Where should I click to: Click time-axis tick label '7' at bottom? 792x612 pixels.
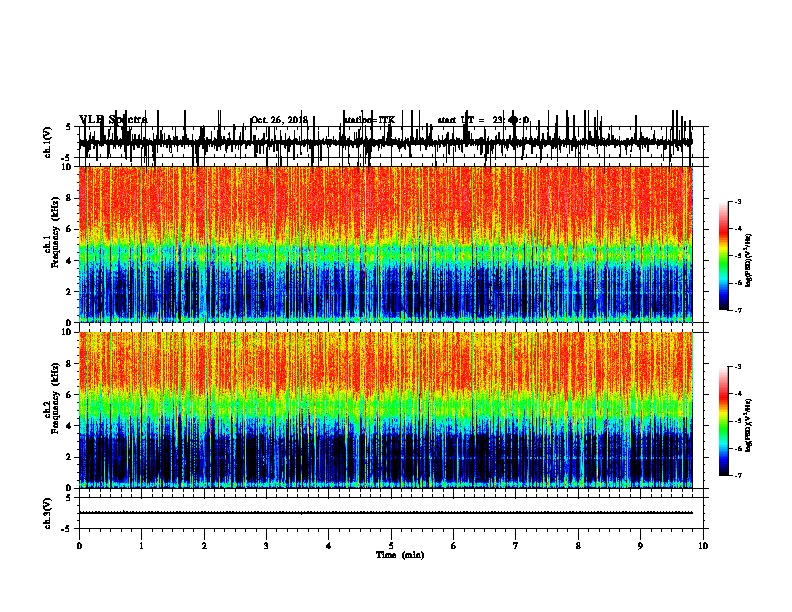click(516, 546)
